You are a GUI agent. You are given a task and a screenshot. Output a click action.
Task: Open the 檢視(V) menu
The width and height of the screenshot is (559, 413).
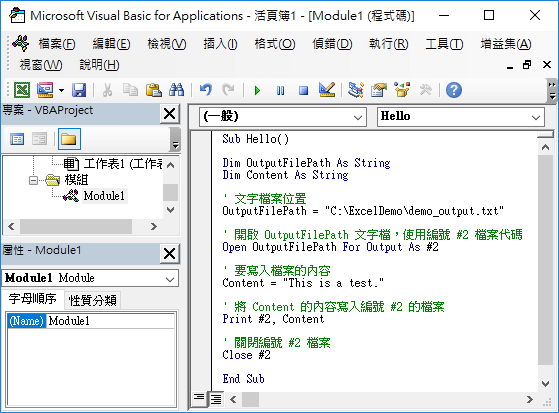point(167,44)
